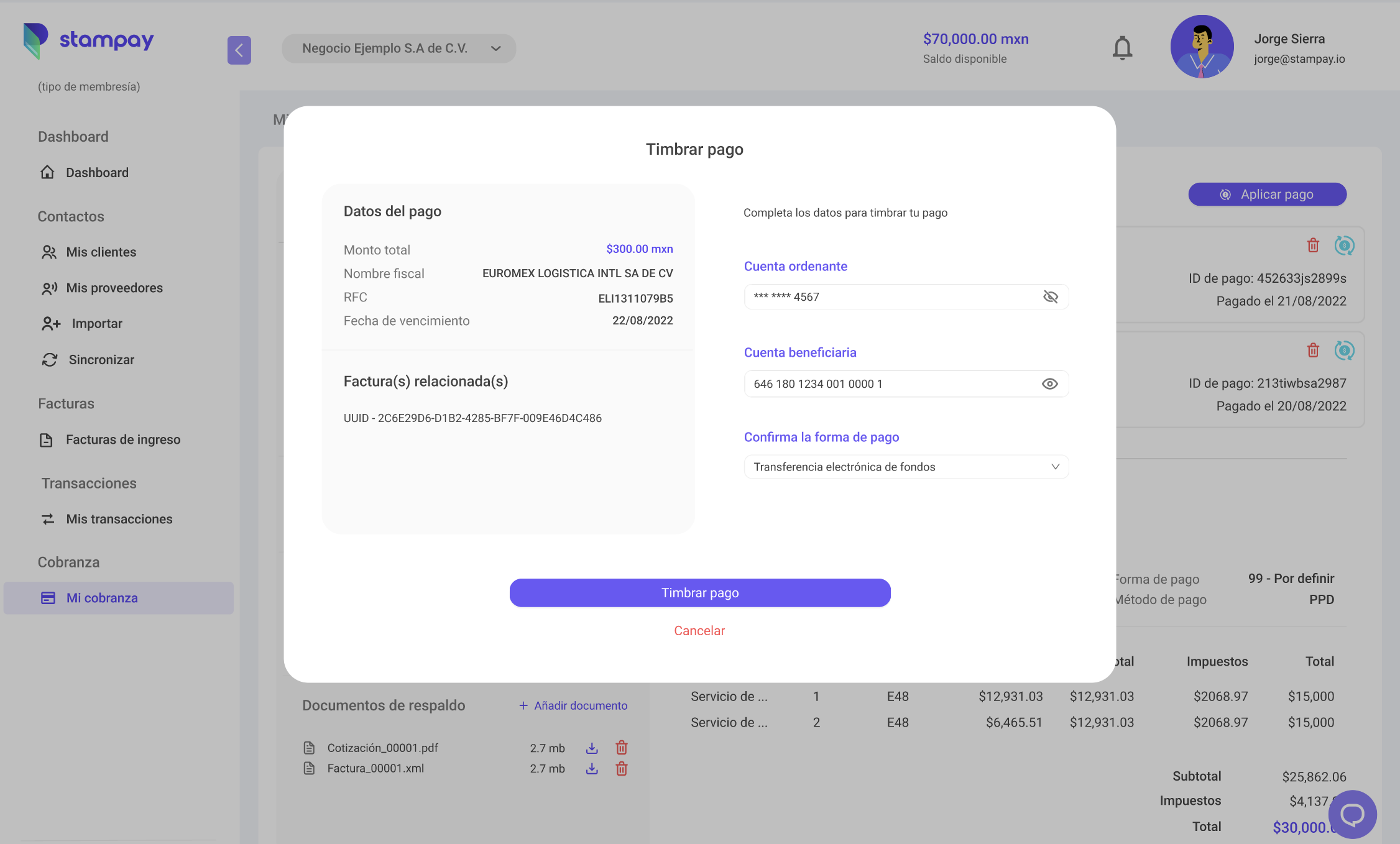Download Cotización_00001.pdf using its download icon
This screenshot has height=844, width=1400.
click(592, 748)
